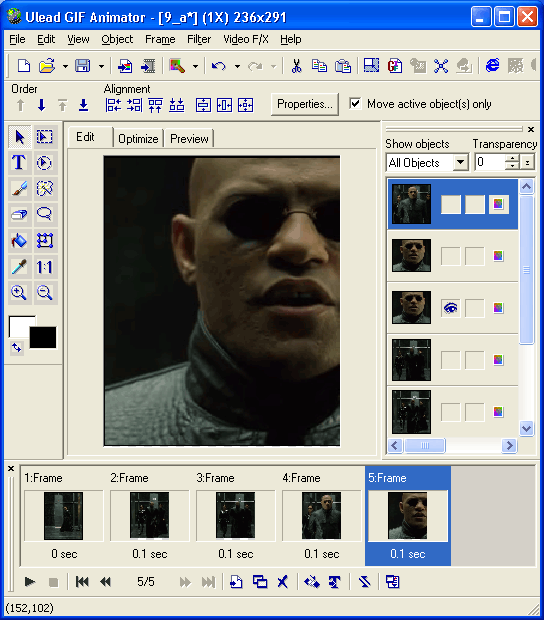Image resolution: width=544 pixels, height=620 pixels.
Task: Open the Video F/X menu
Action: point(246,39)
